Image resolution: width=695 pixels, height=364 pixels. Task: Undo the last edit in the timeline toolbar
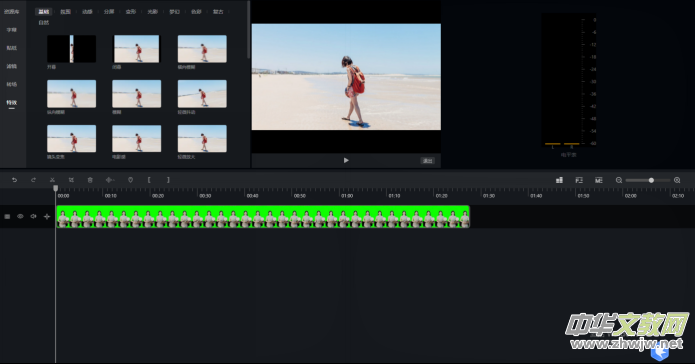(14, 180)
